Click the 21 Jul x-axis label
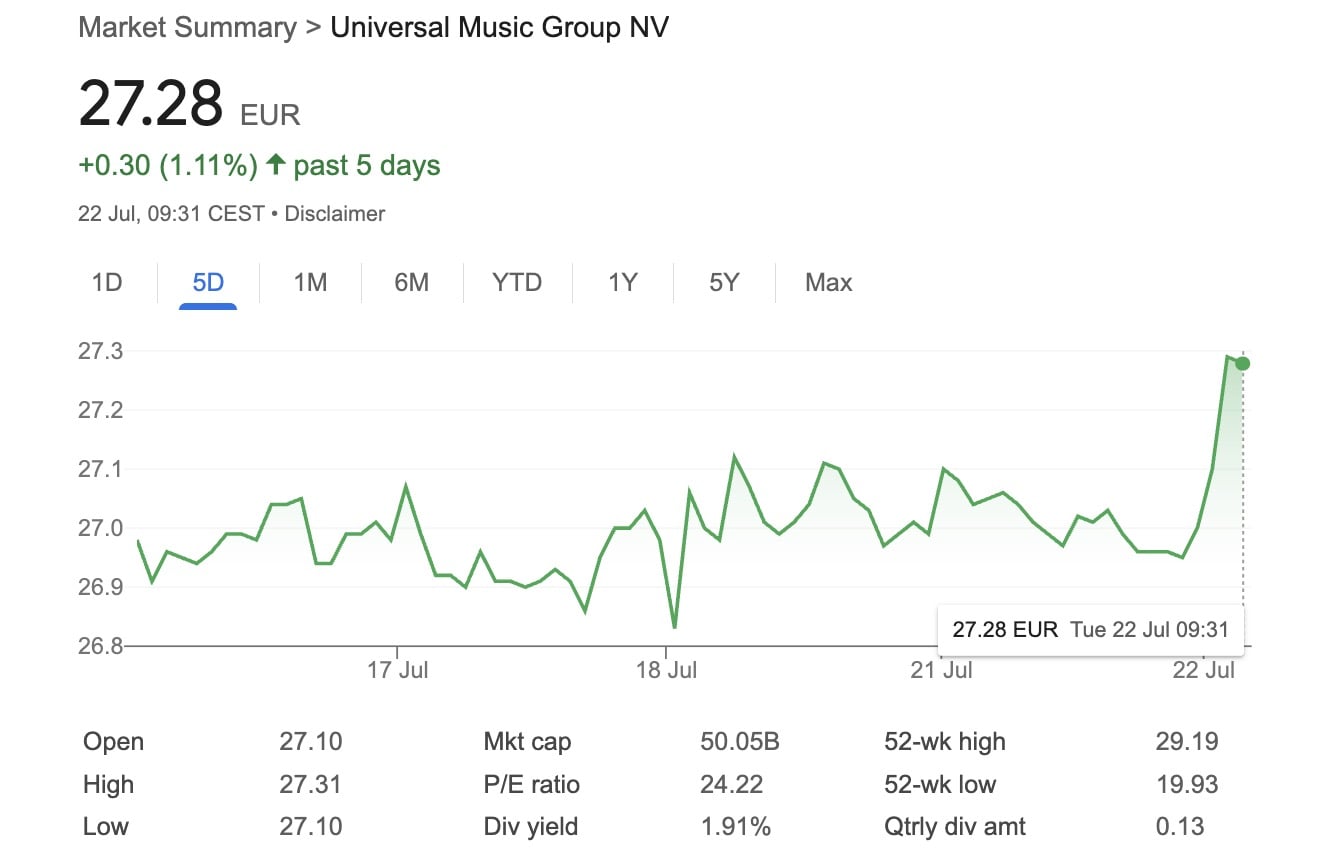1340x868 pixels. [942, 670]
